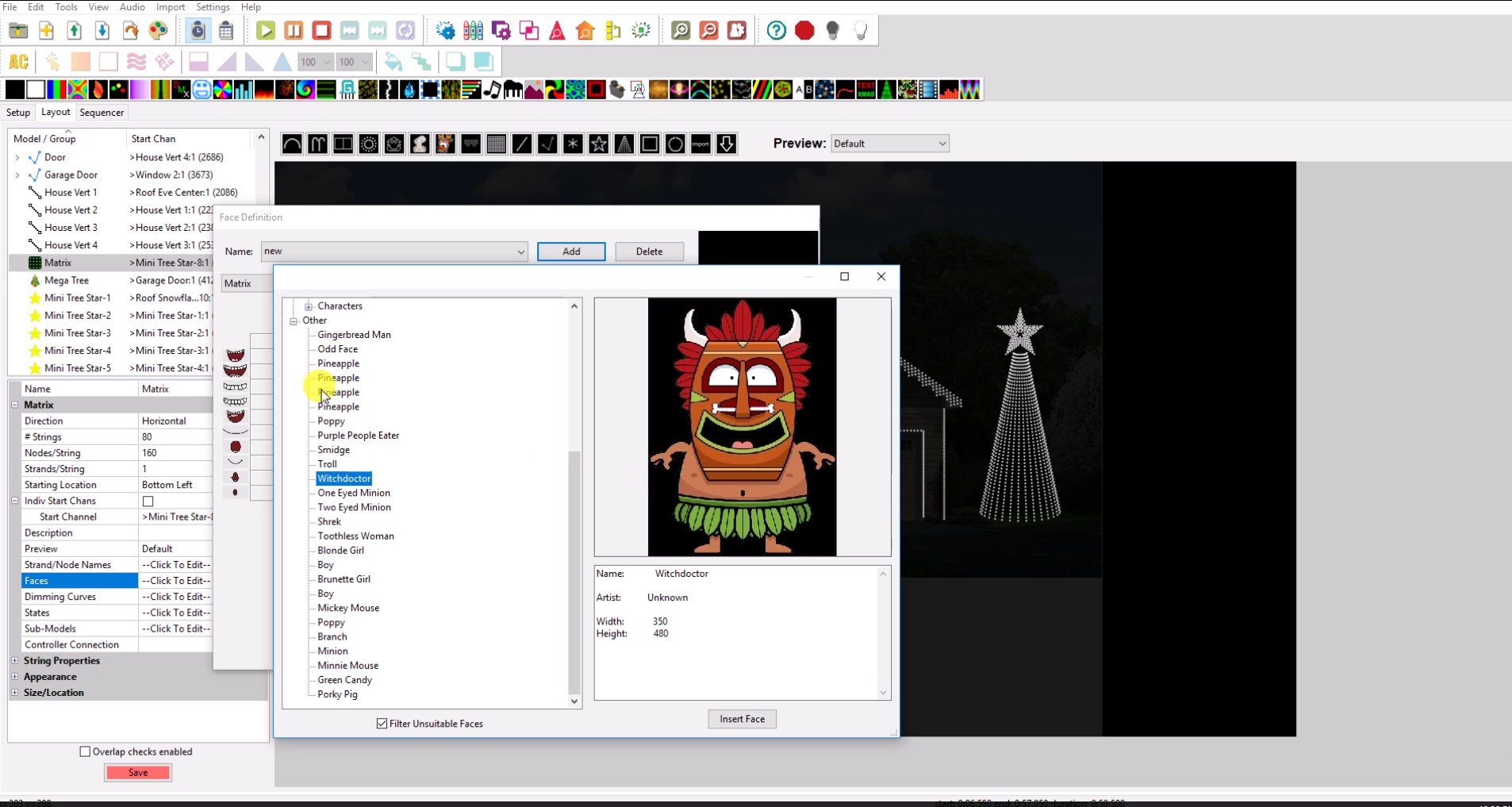
Task: Open the Audio menu
Action: [x=132, y=7]
